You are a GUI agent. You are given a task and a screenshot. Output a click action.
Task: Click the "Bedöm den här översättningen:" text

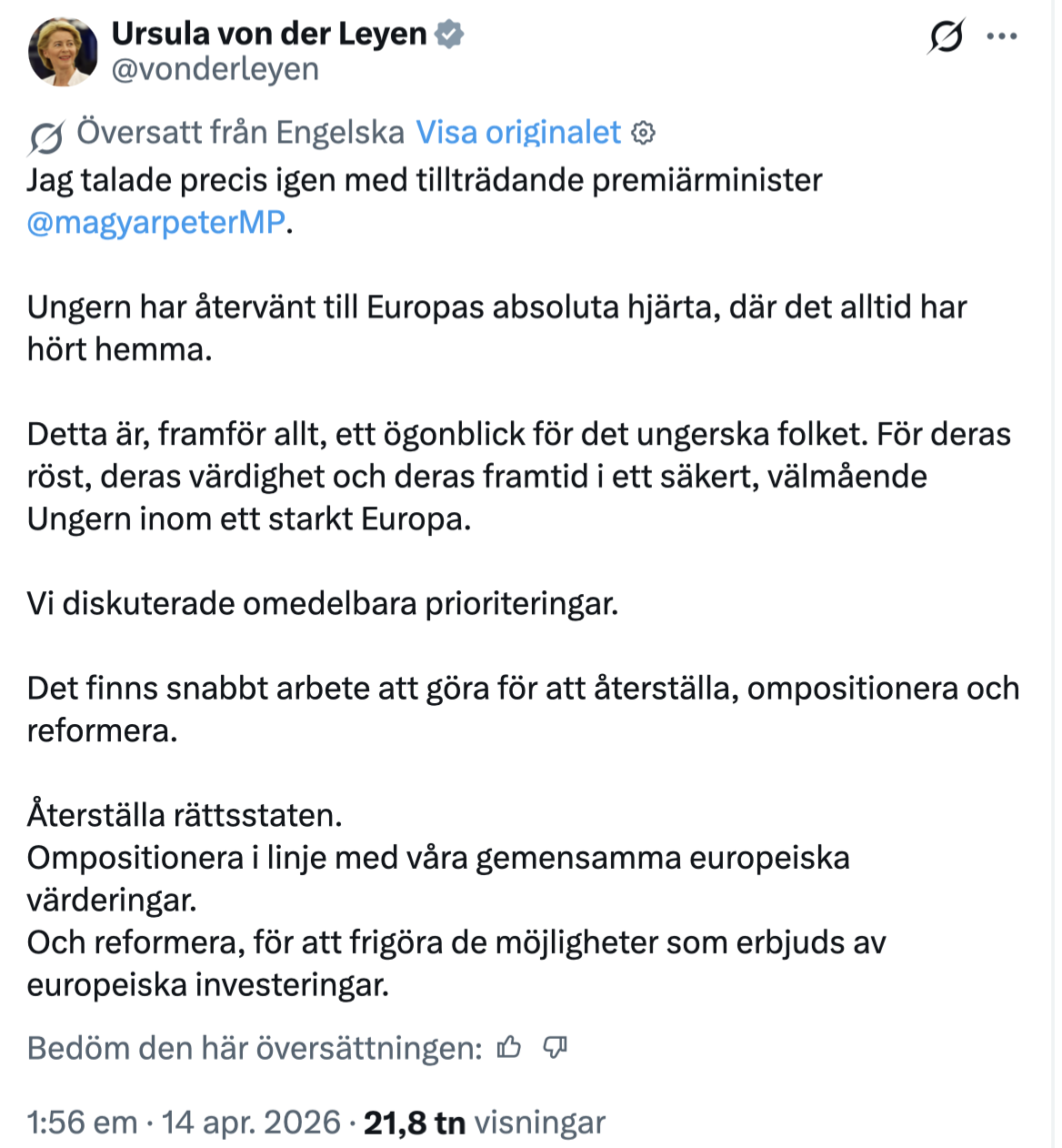(x=255, y=1048)
